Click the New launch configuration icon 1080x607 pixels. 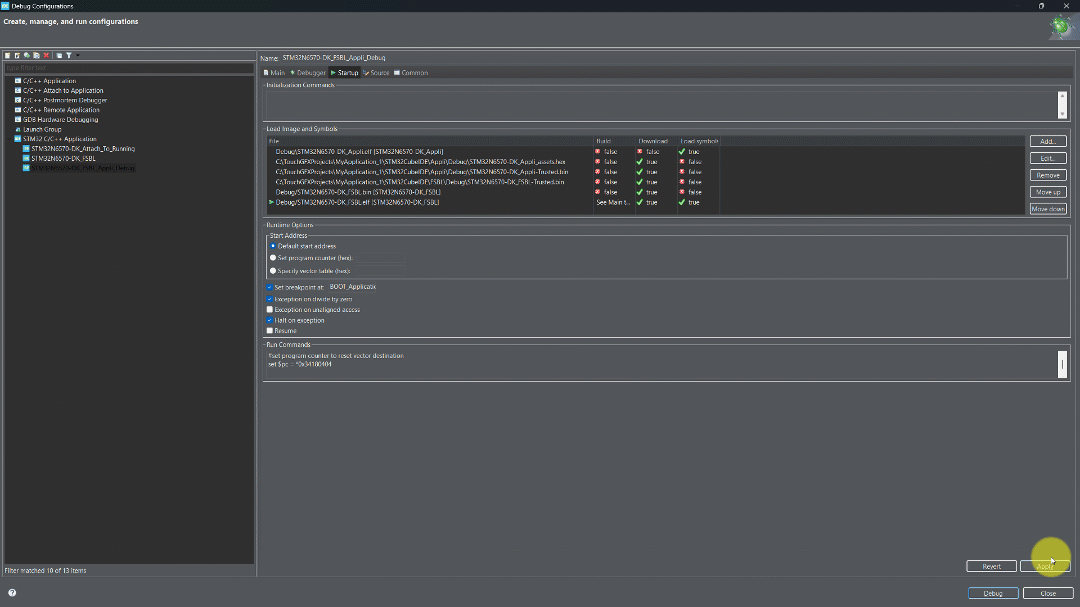[x=8, y=55]
